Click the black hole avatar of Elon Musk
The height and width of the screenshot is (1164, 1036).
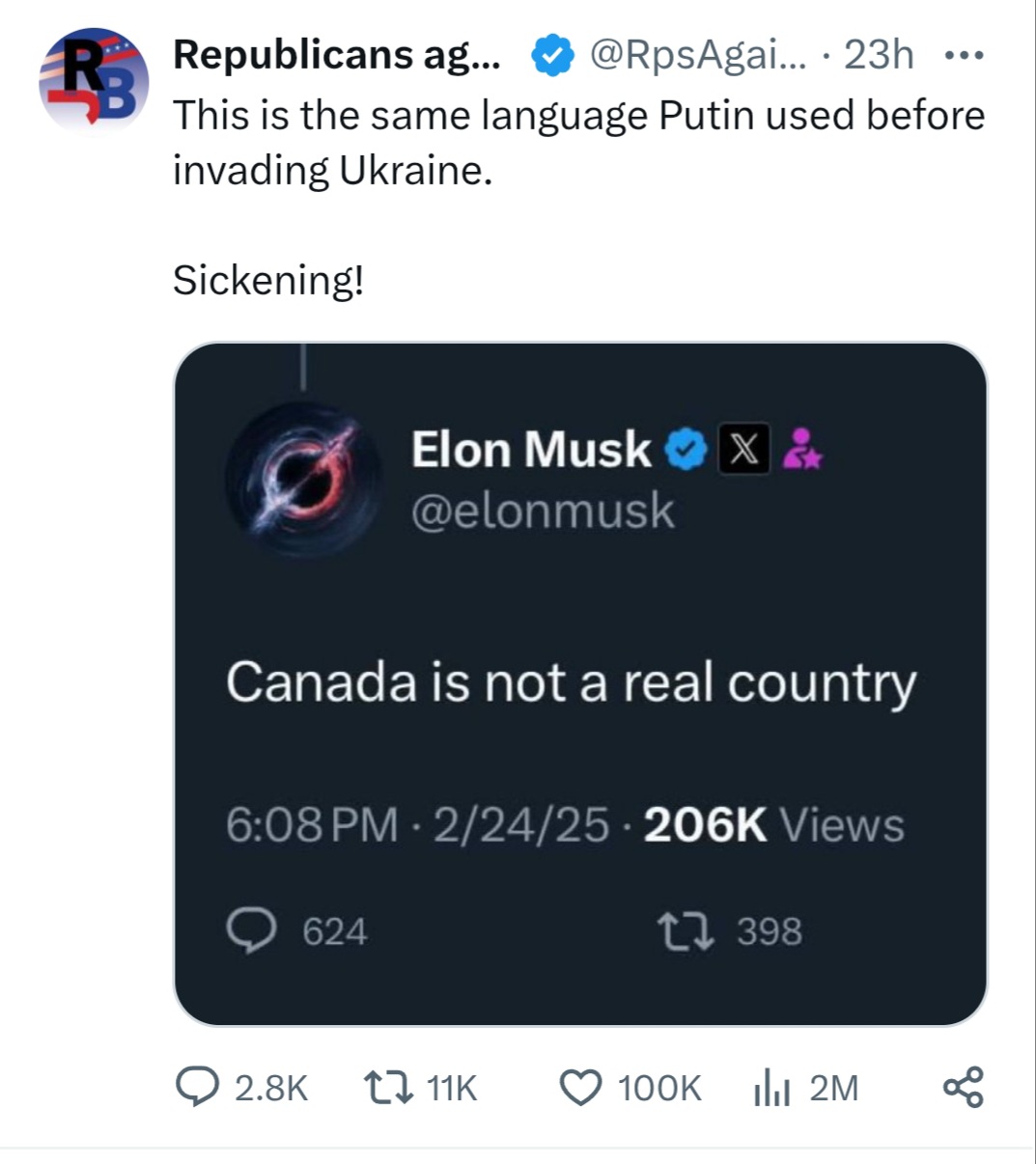303,480
